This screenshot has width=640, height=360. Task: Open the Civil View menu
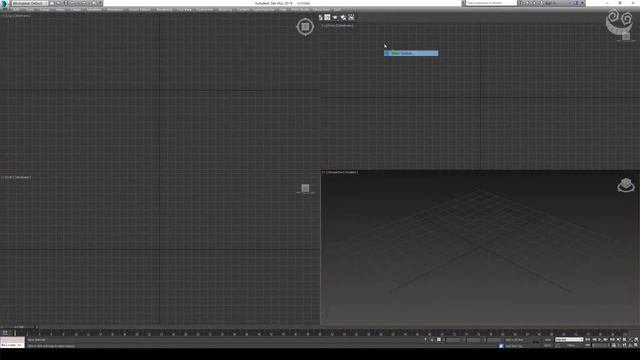click(184, 10)
